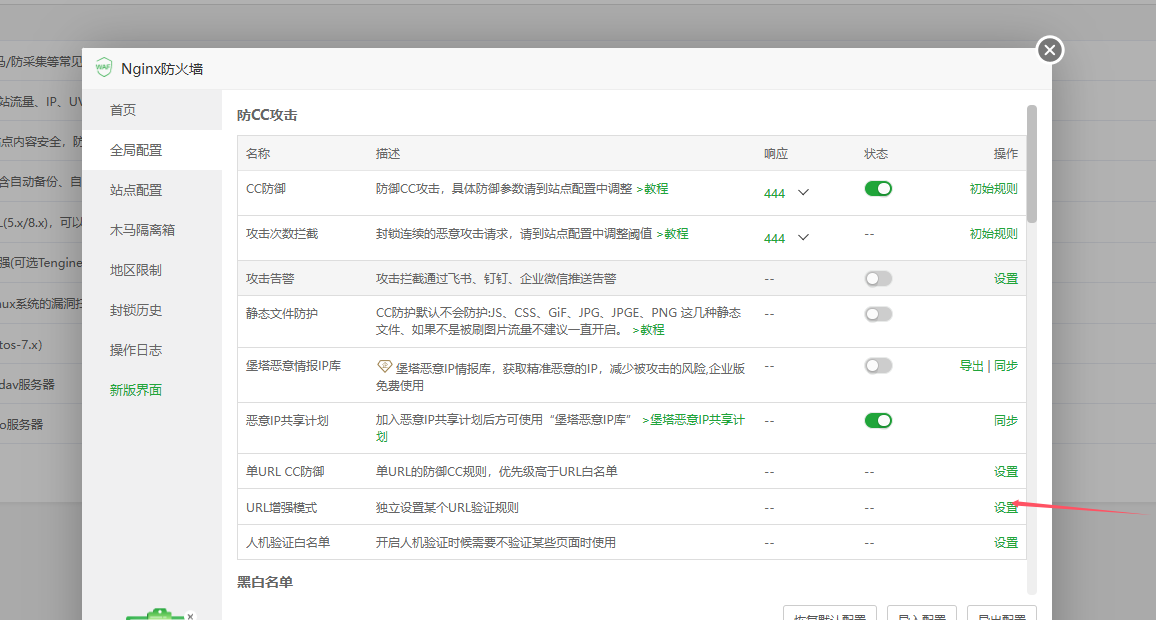The height and width of the screenshot is (620, 1156).
Task: Click 同步 for 恶意IP共享计划
Action: click(1006, 420)
